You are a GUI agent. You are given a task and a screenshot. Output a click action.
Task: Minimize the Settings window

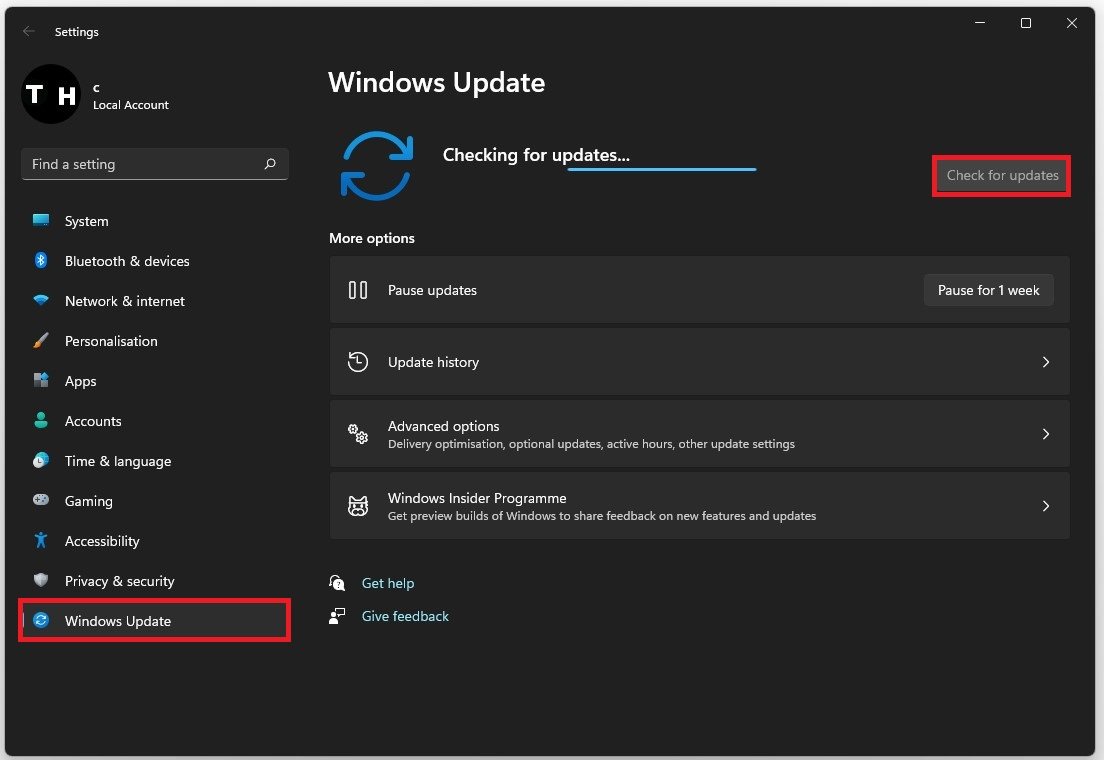979,23
